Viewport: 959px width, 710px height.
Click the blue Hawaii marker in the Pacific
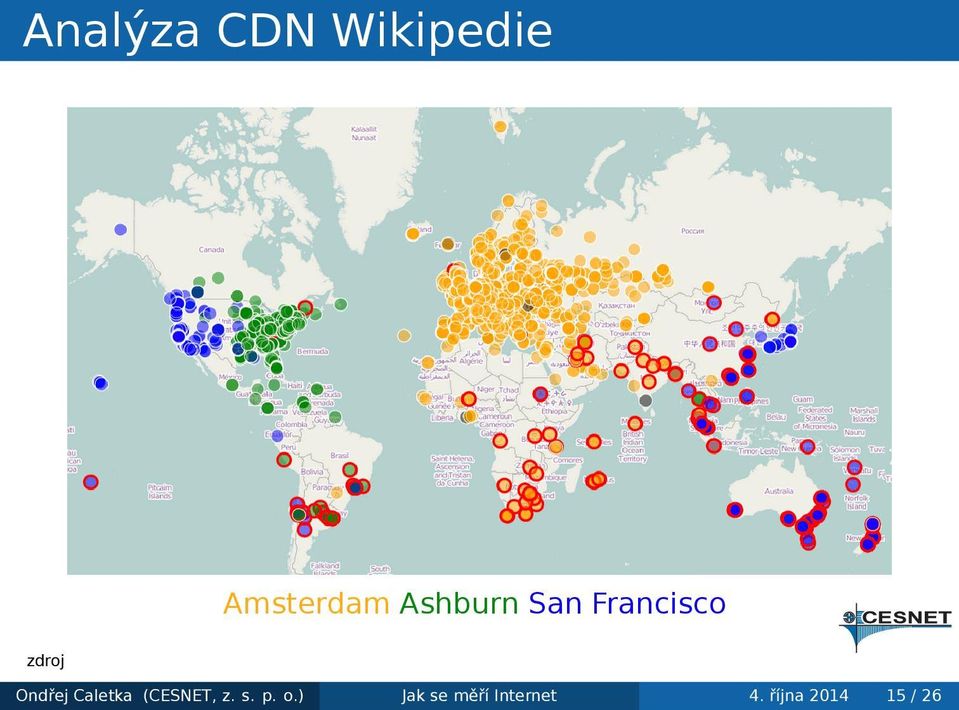point(101,383)
